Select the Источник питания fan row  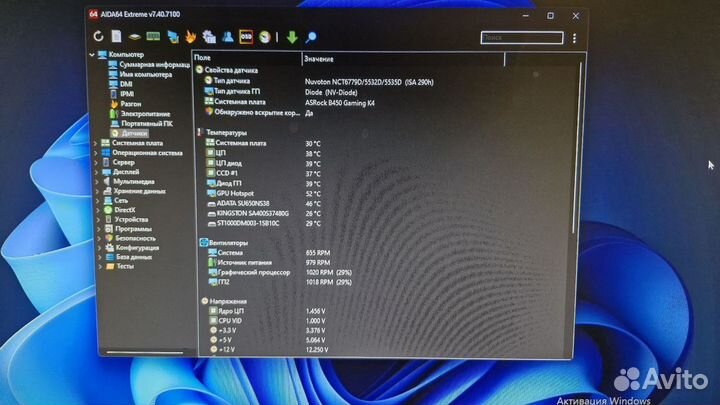tap(269, 263)
